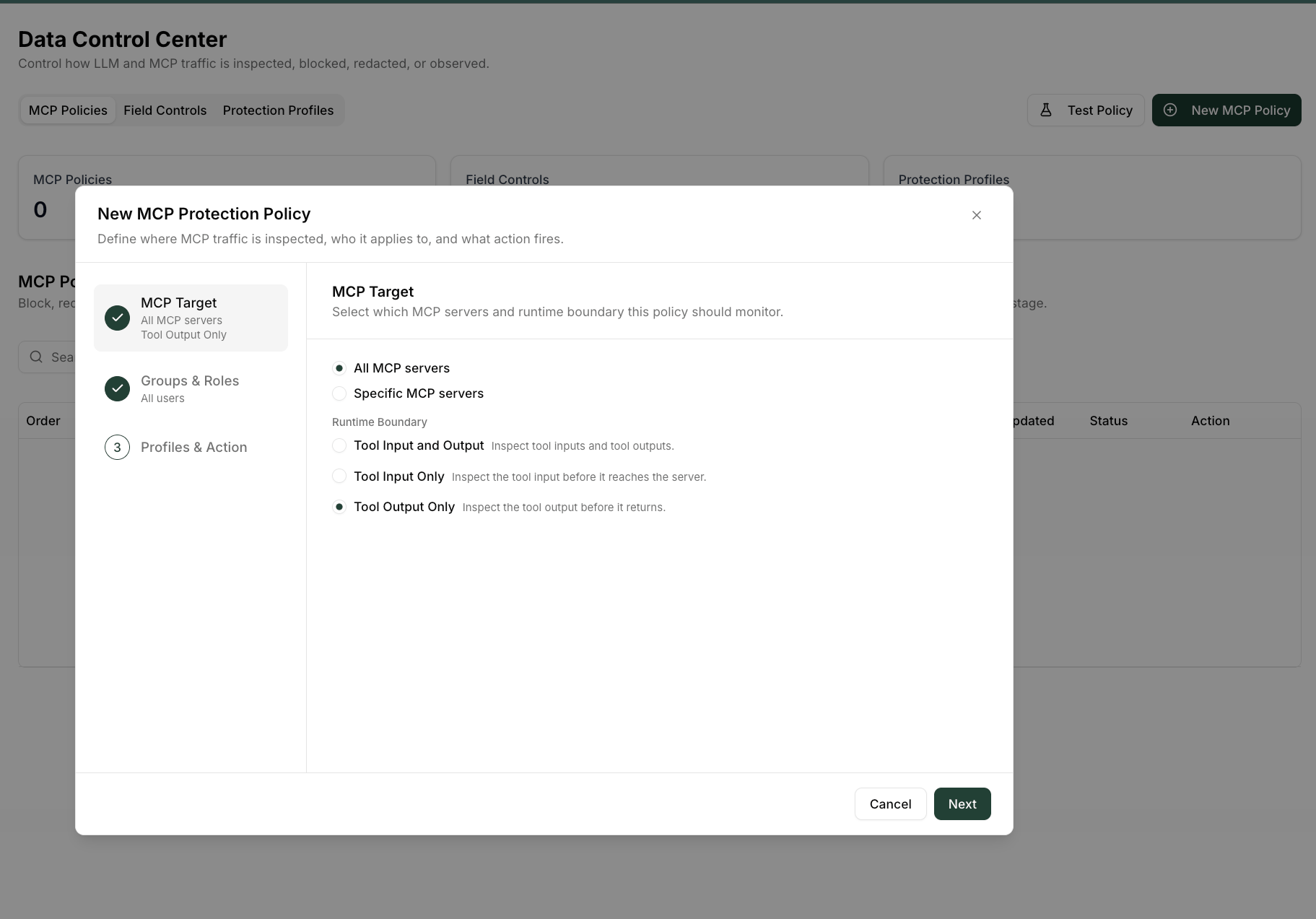Image resolution: width=1316 pixels, height=919 pixels.
Task: Open the Test Policy button
Action: pos(1086,110)
